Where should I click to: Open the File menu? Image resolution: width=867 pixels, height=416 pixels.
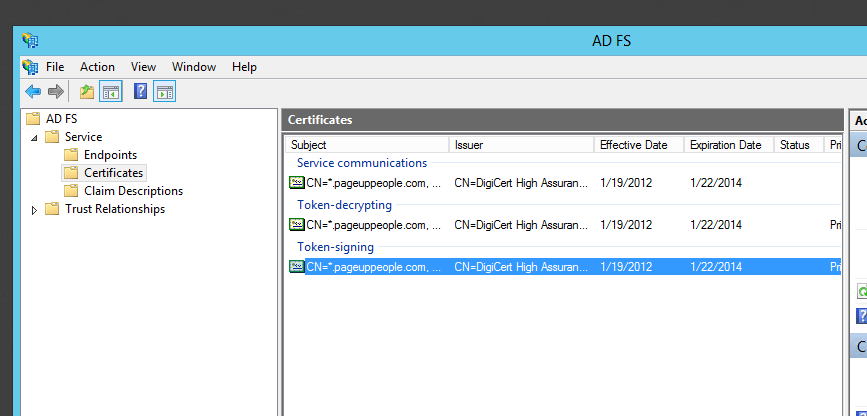(x=55, y=67)
